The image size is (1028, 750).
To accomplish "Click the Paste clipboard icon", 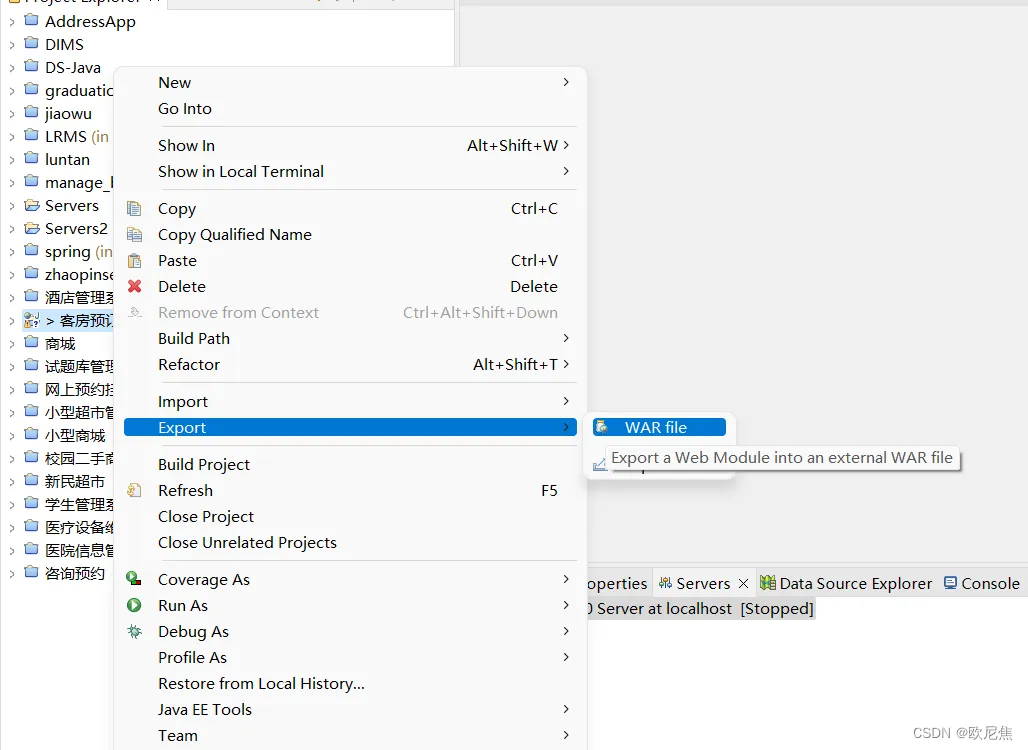I will click(134, 261).
